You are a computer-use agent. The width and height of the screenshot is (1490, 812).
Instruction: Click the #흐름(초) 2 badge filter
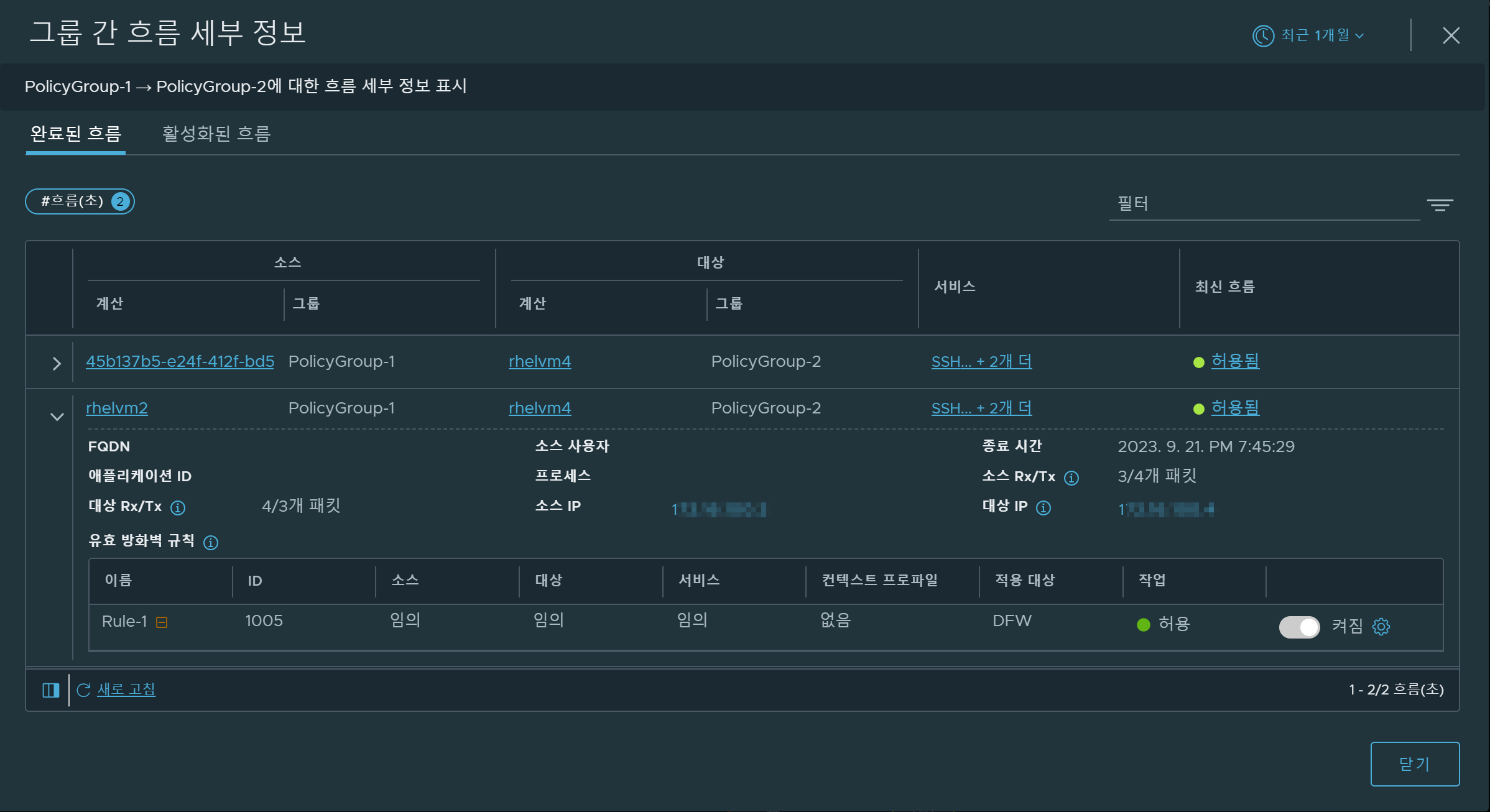click(x=80, y=201)
